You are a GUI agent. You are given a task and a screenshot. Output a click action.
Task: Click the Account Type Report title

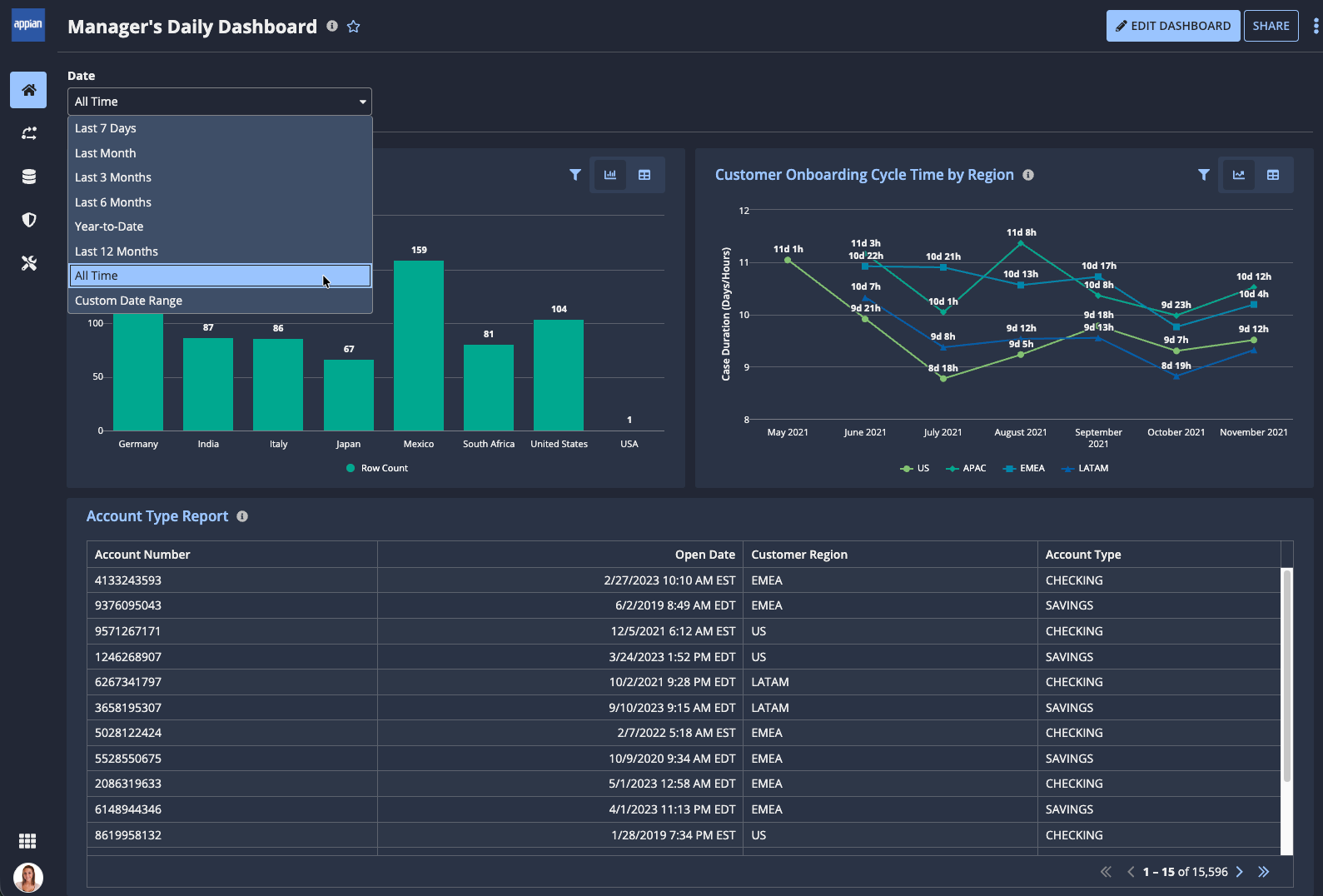tap(157, 516)
